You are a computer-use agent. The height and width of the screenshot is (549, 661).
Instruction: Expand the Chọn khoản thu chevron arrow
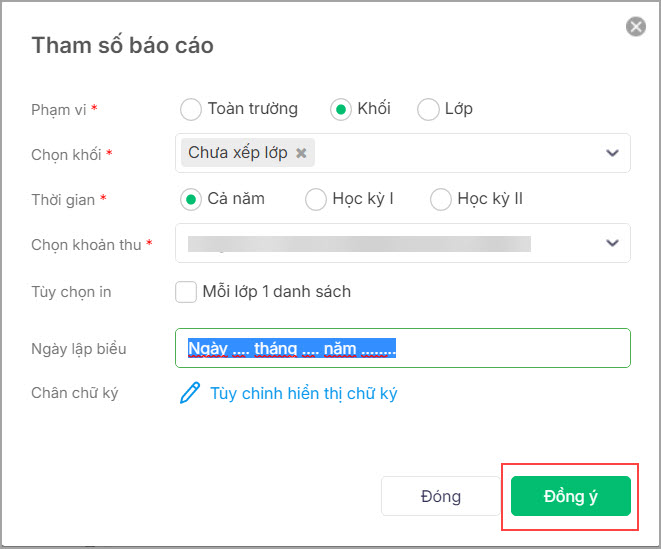pos(612,243)
